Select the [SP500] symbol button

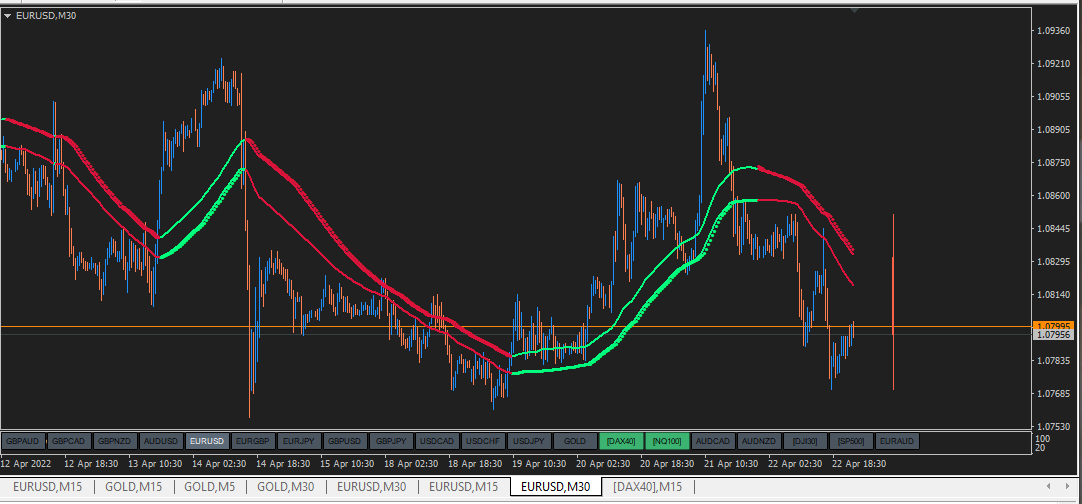851,441
